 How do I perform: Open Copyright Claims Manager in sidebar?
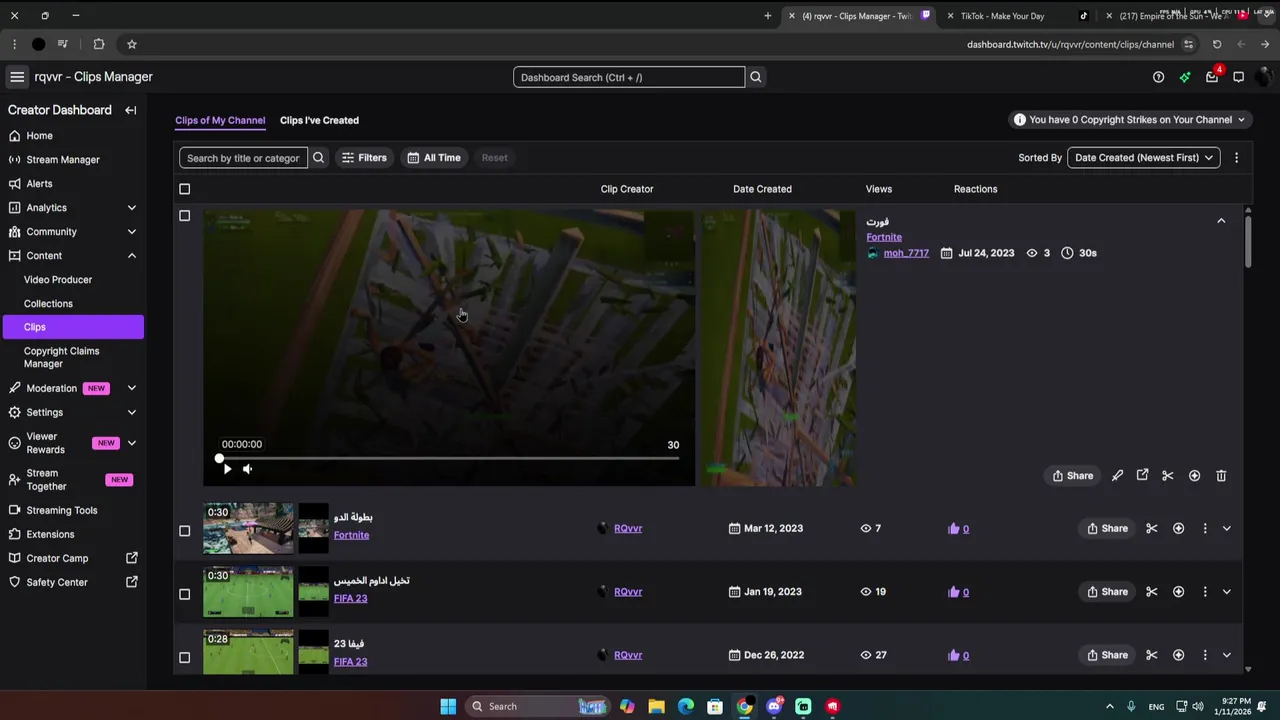click(61, 357)
